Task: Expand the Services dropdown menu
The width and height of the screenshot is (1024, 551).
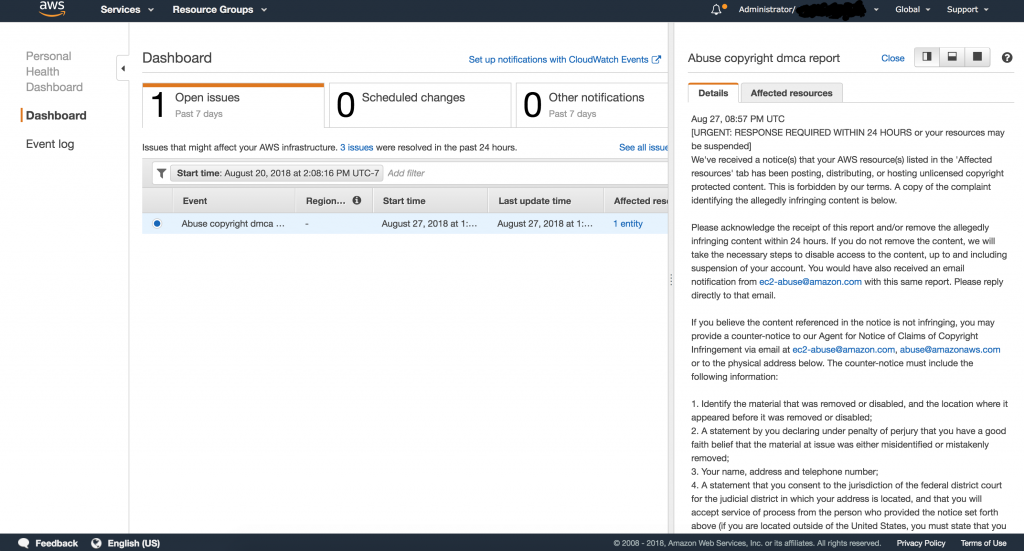Action: [127, 10]
